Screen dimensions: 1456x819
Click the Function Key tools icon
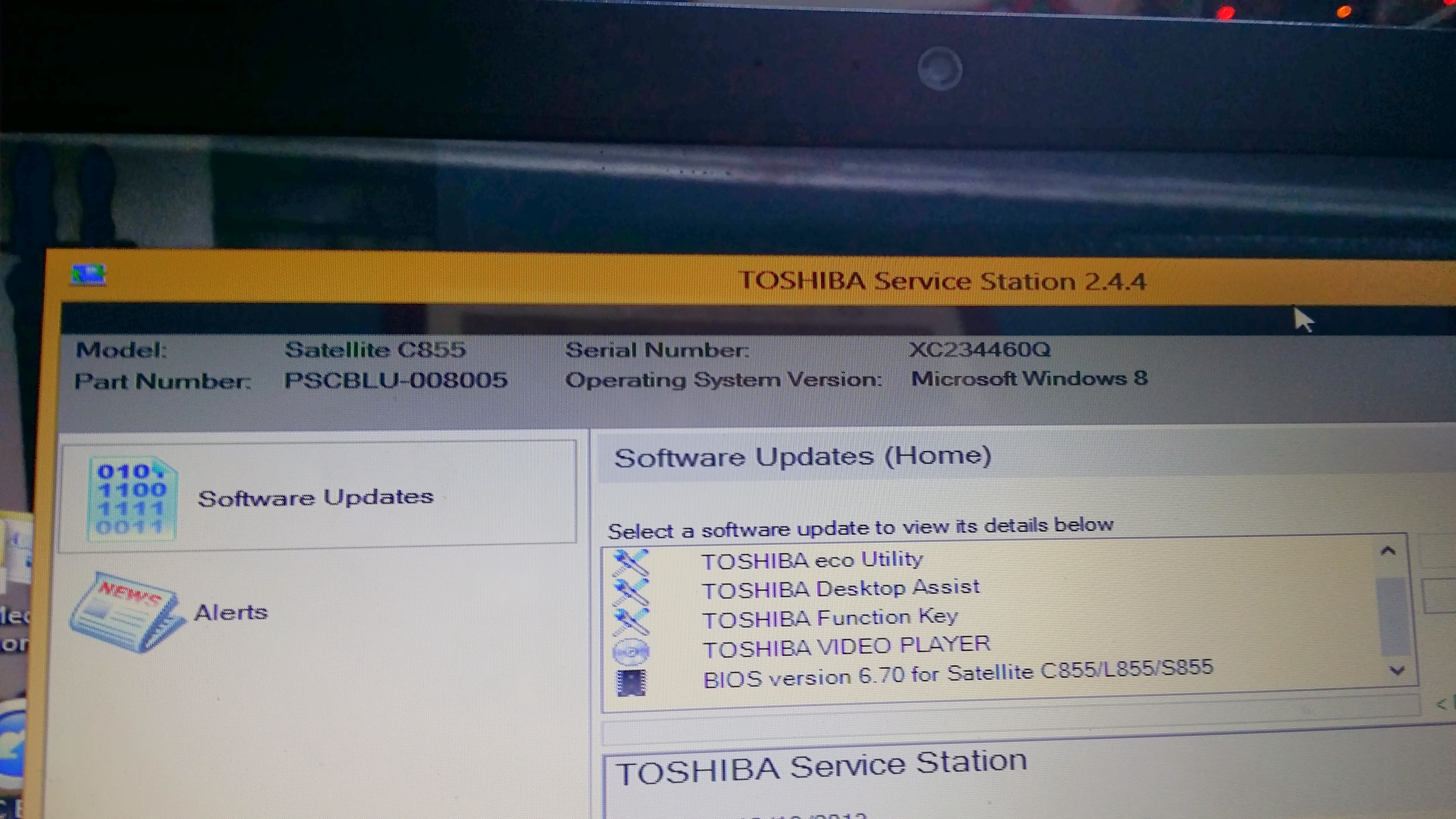pos(631,621)
